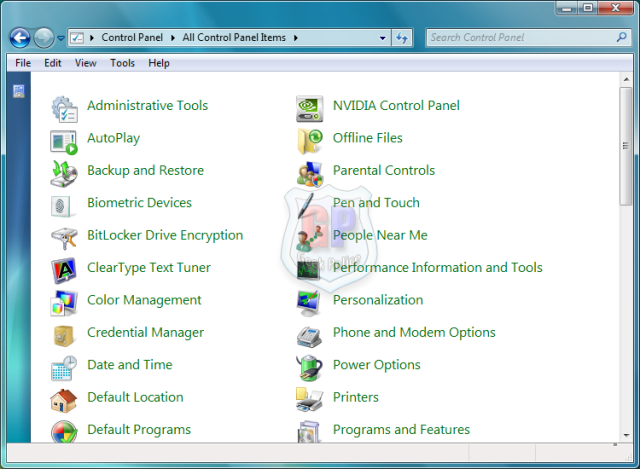Viewport: 640px width, 469px height.
Task: Open the Help menu
Action: (159, 63)
